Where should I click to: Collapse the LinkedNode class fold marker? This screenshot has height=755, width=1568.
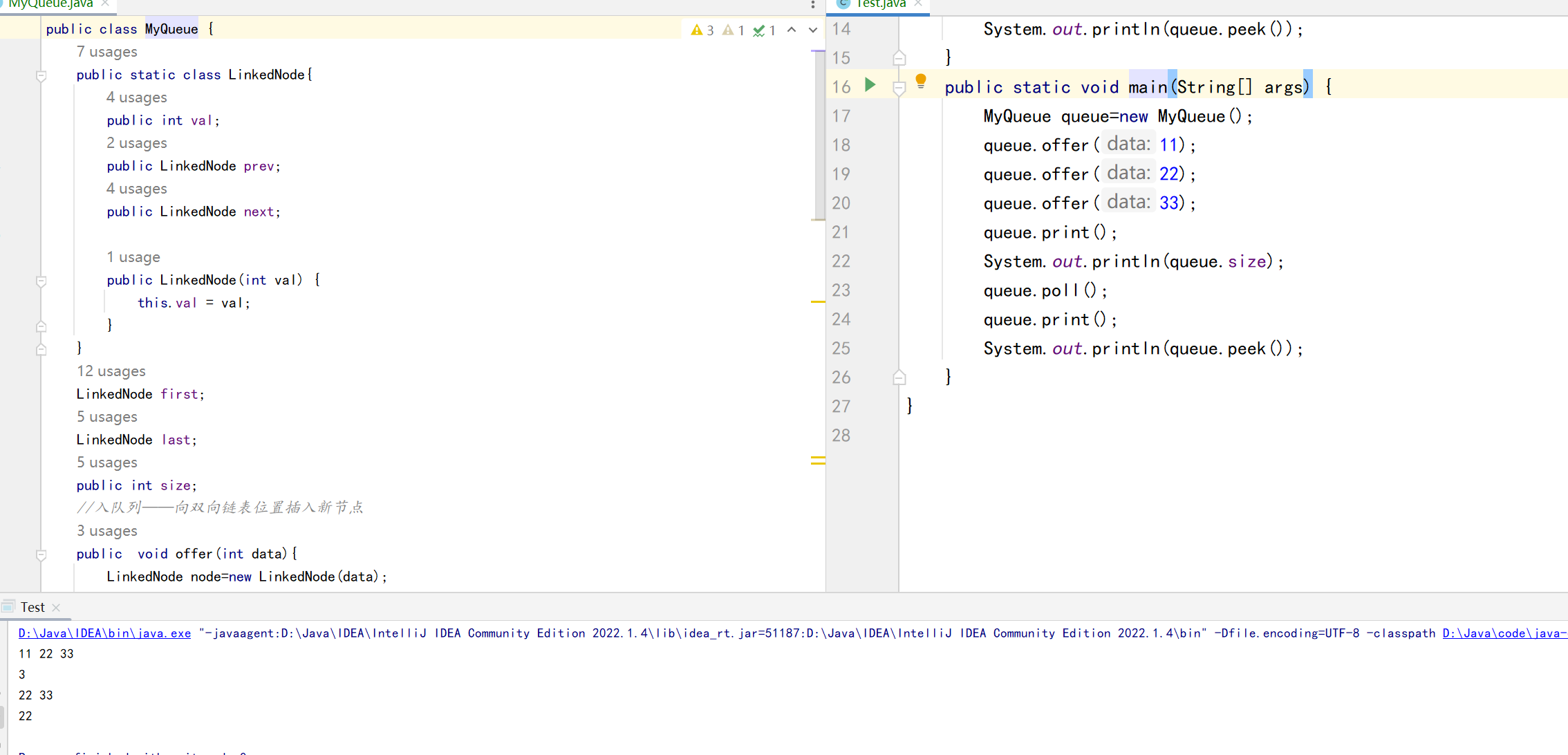click(41, 75)
